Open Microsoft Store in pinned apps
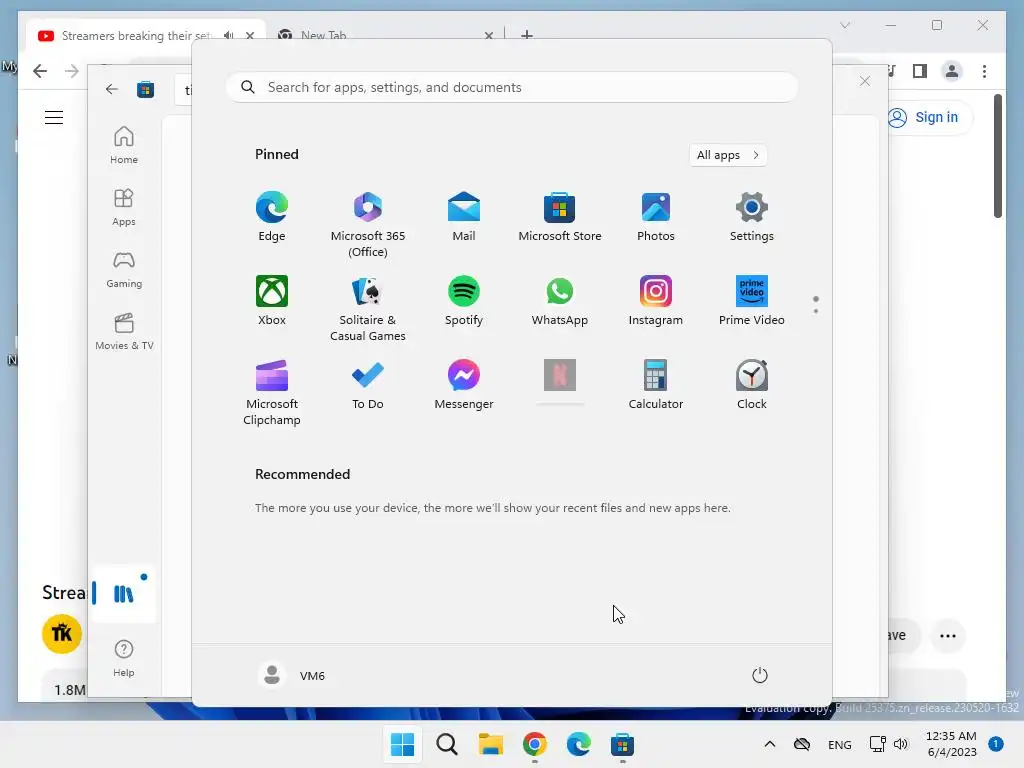This screenshot has width=1024, height=768. (560, 217)
